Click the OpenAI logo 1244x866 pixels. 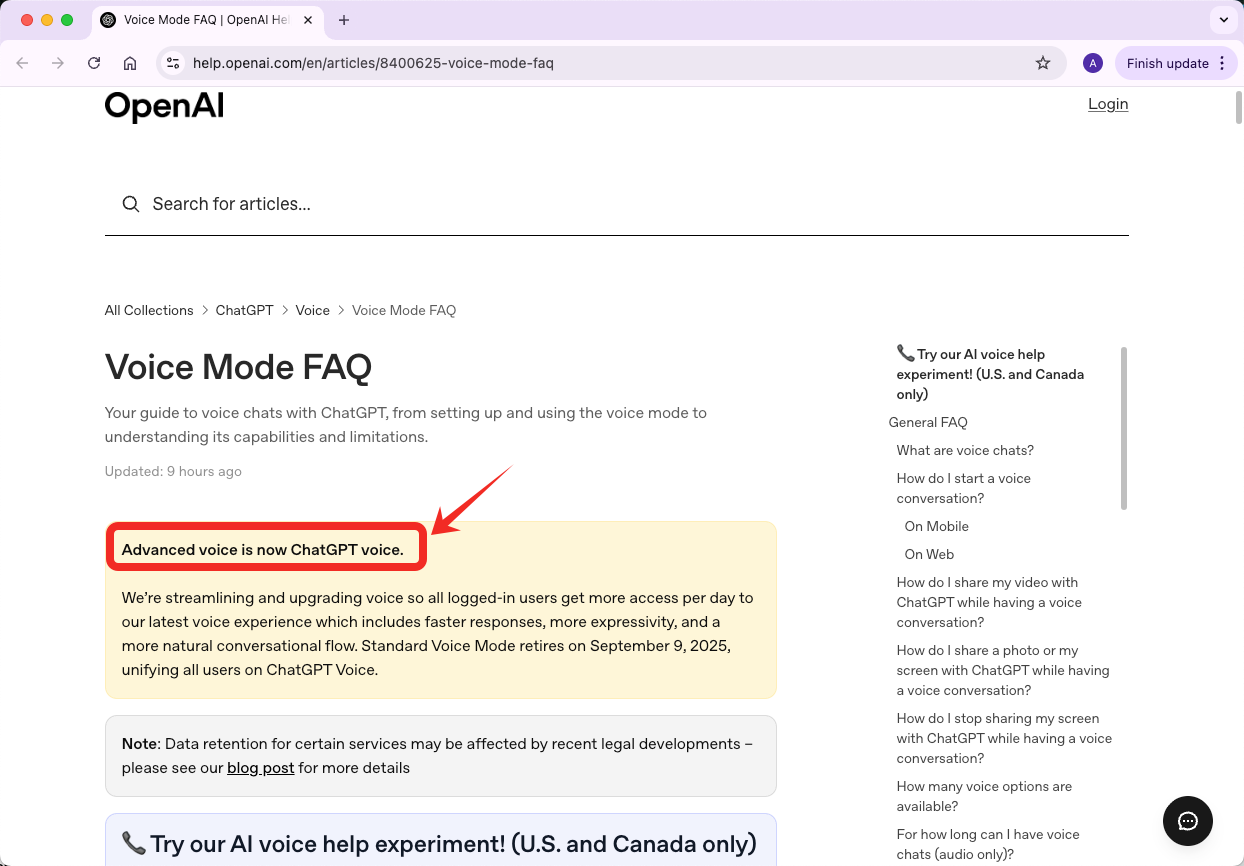[164, 106]
